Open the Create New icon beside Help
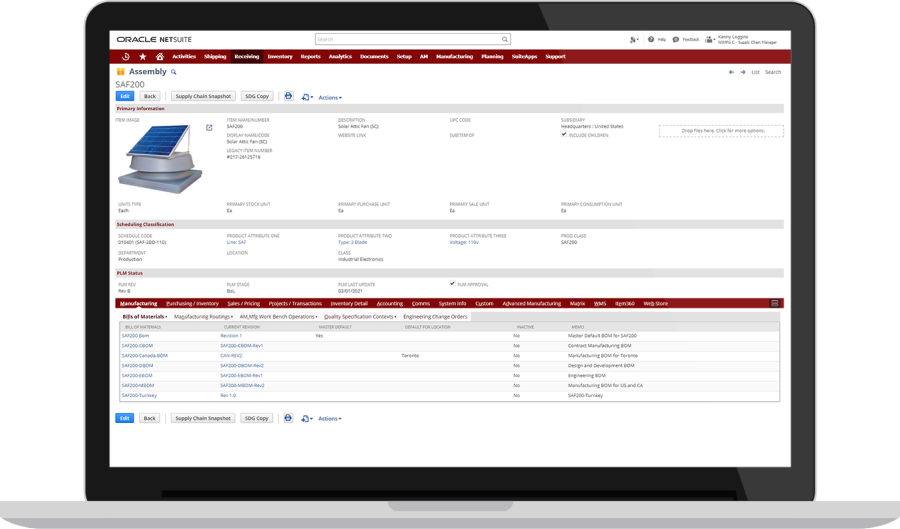 [634, 40]
